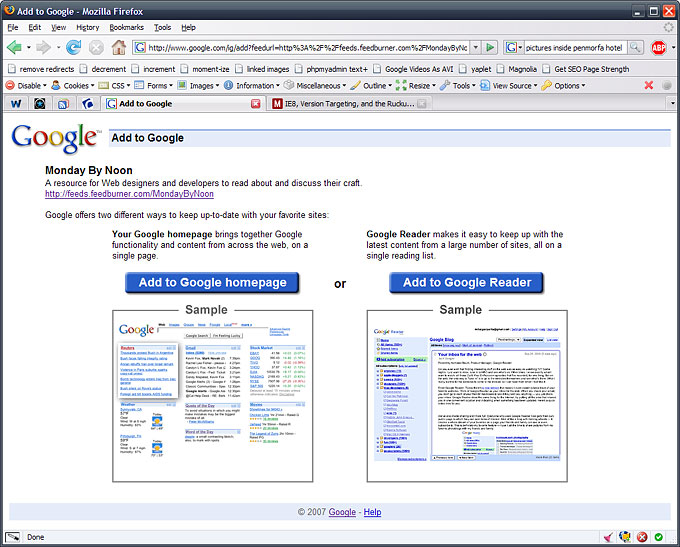Open the Adblock Plus ABP icon
680x547 pixels.
(658, 47)
